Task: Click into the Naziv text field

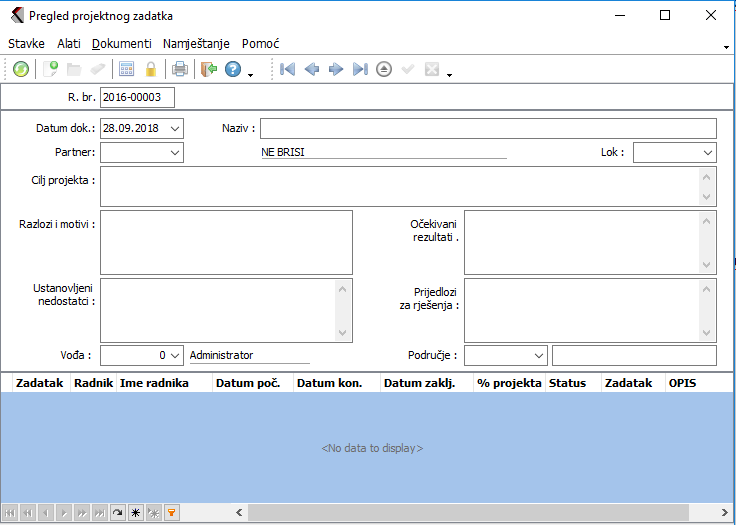Action: 488,128
